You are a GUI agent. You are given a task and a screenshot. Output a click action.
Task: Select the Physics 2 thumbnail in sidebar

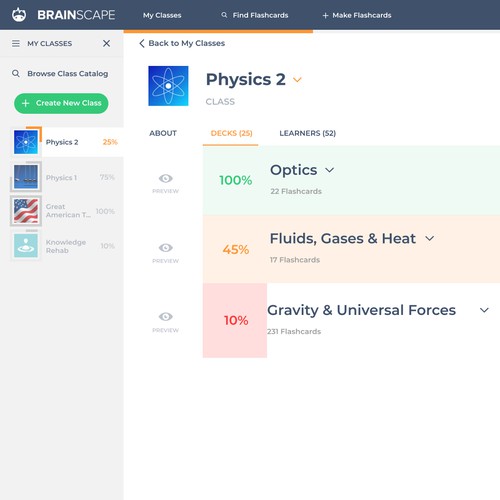26,142
